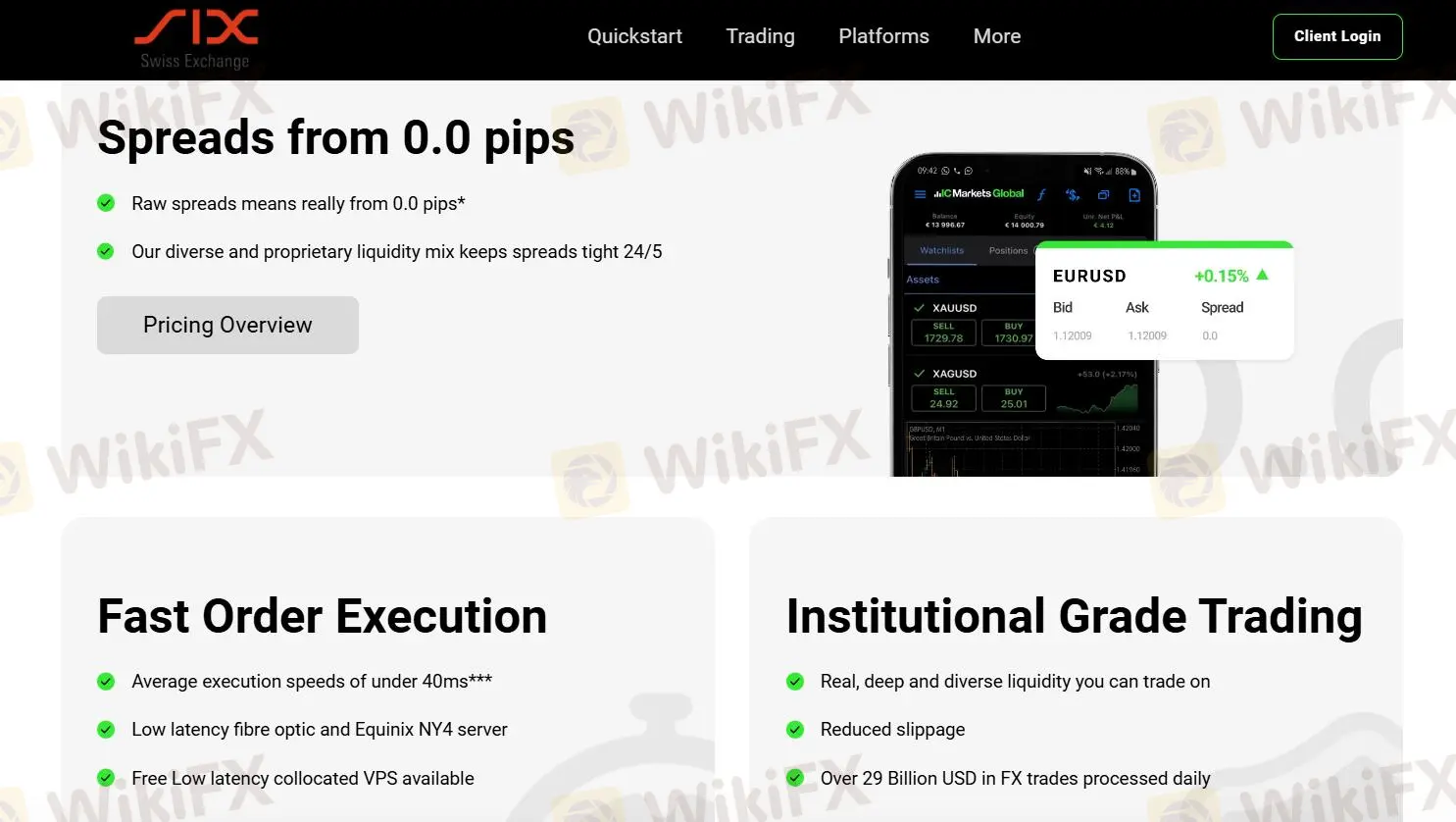Viewport: 1456px width, 822px height.
Task: Expand the Trading navigation menu
Action: tap(760, 36)
